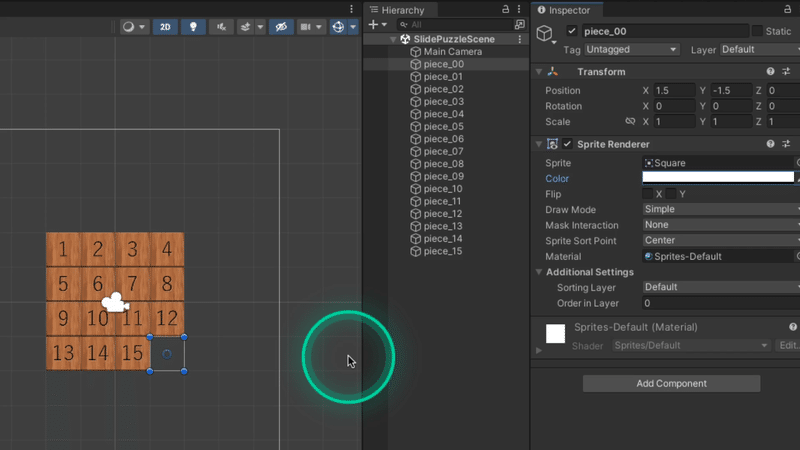
Task: Open scene camera settings icon
Action: click(x=305, y=27)
